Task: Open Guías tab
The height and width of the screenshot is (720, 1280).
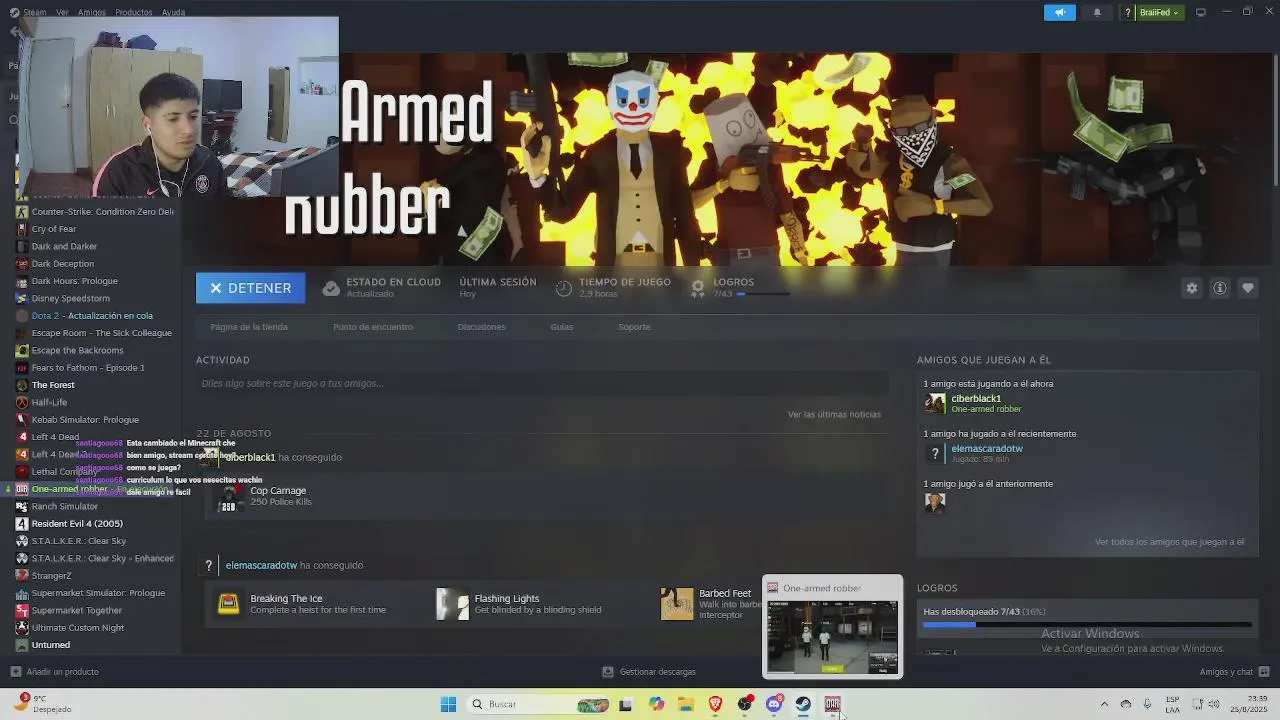Action: [561, 327]
